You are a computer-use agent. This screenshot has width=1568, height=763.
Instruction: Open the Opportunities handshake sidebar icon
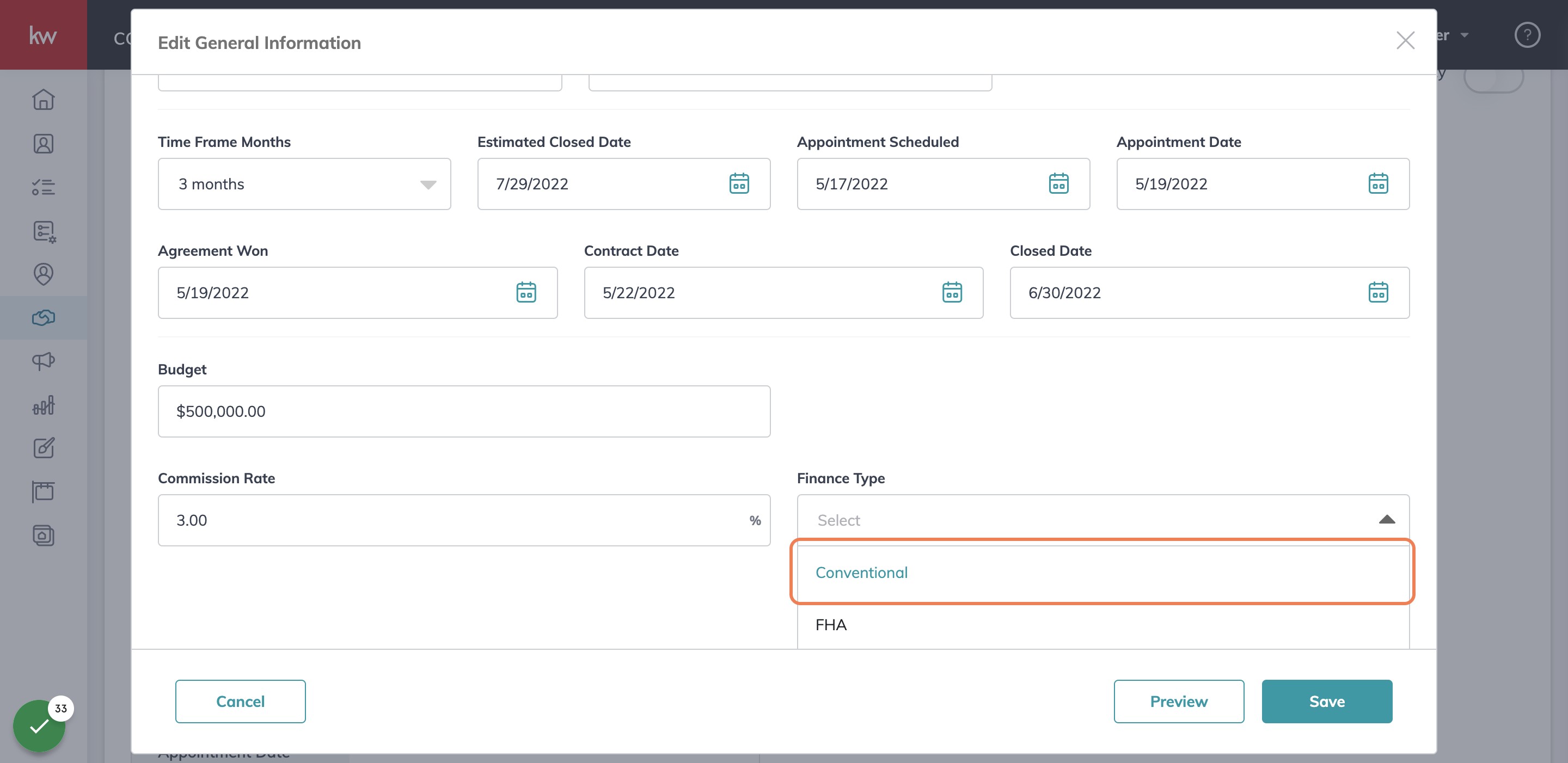(x=43, y=318)
